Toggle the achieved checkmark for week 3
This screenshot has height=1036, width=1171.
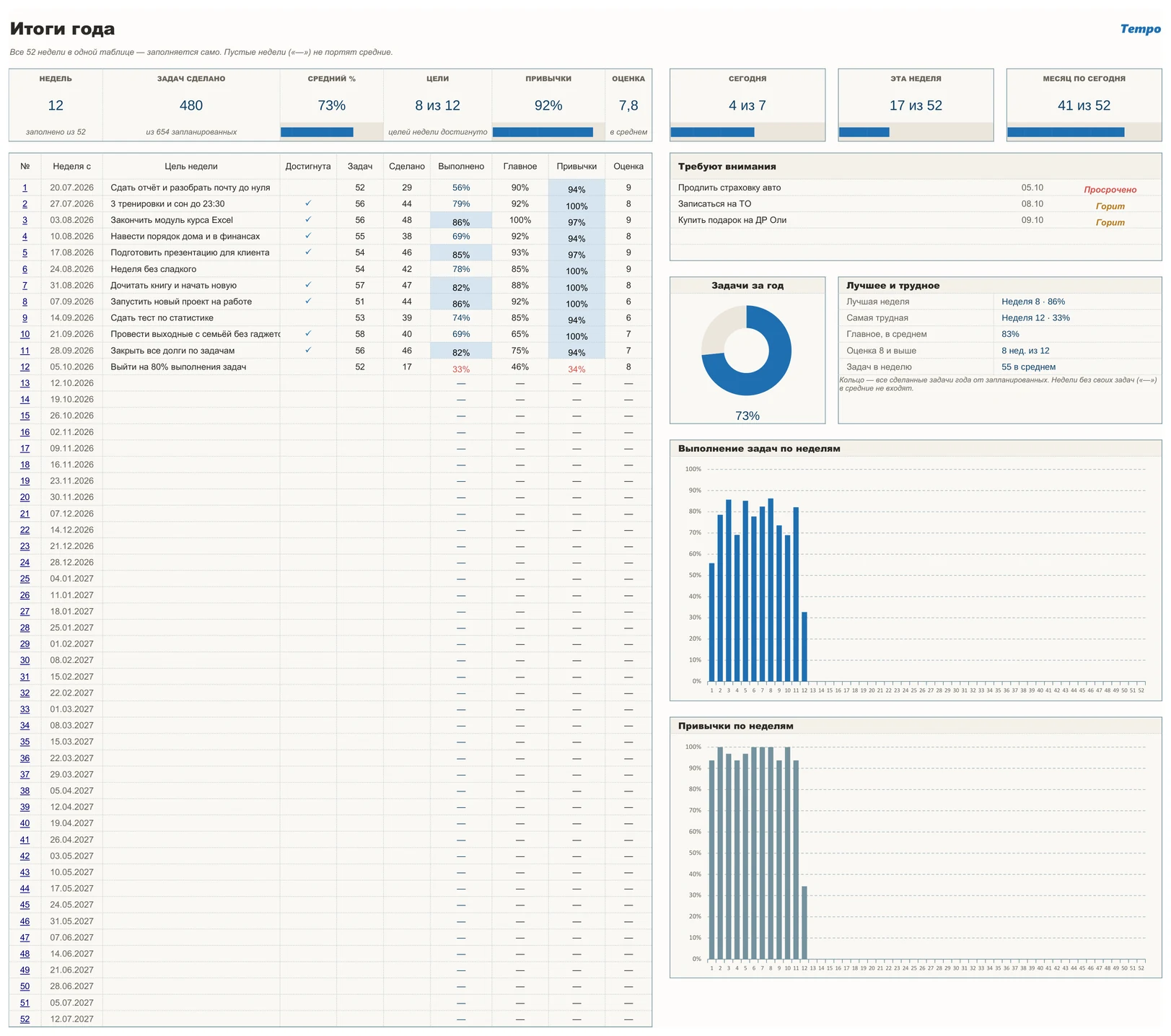pos(308,220)
